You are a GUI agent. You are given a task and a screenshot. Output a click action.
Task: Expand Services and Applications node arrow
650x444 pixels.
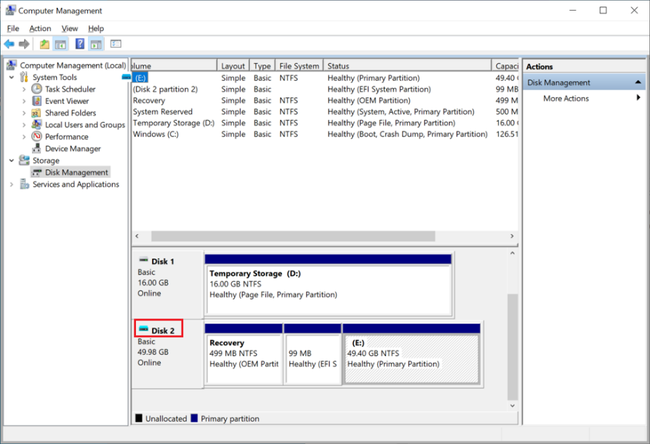point(12,184)
